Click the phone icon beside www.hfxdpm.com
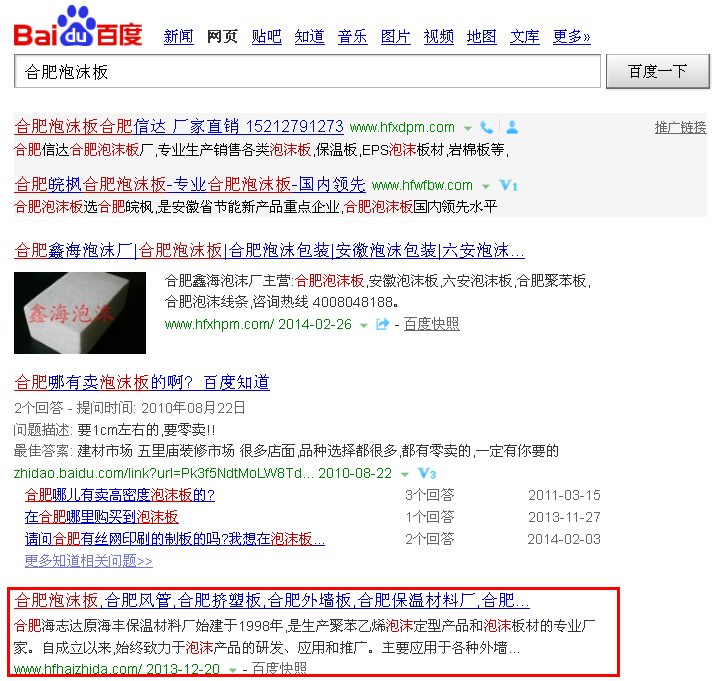 tap(487, 127)
